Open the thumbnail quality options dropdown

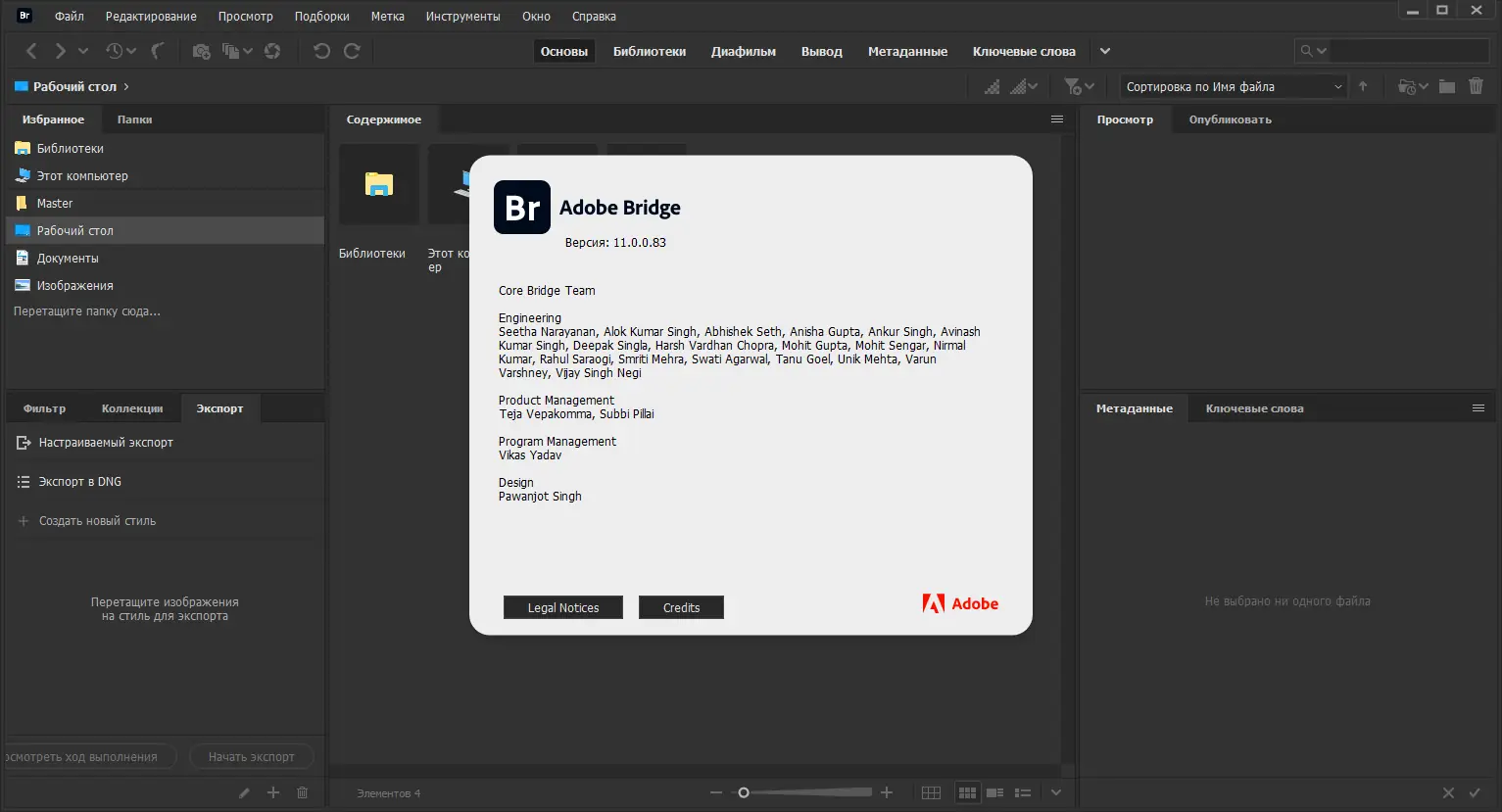[x=1025, y=86]
